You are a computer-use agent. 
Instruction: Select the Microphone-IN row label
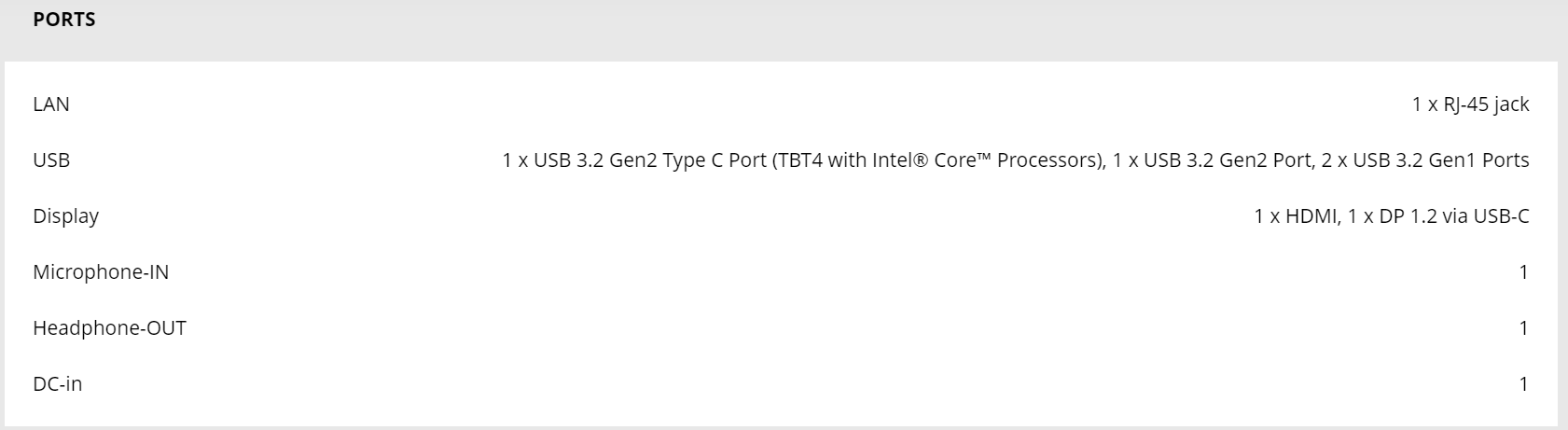(x=101, y=272)
